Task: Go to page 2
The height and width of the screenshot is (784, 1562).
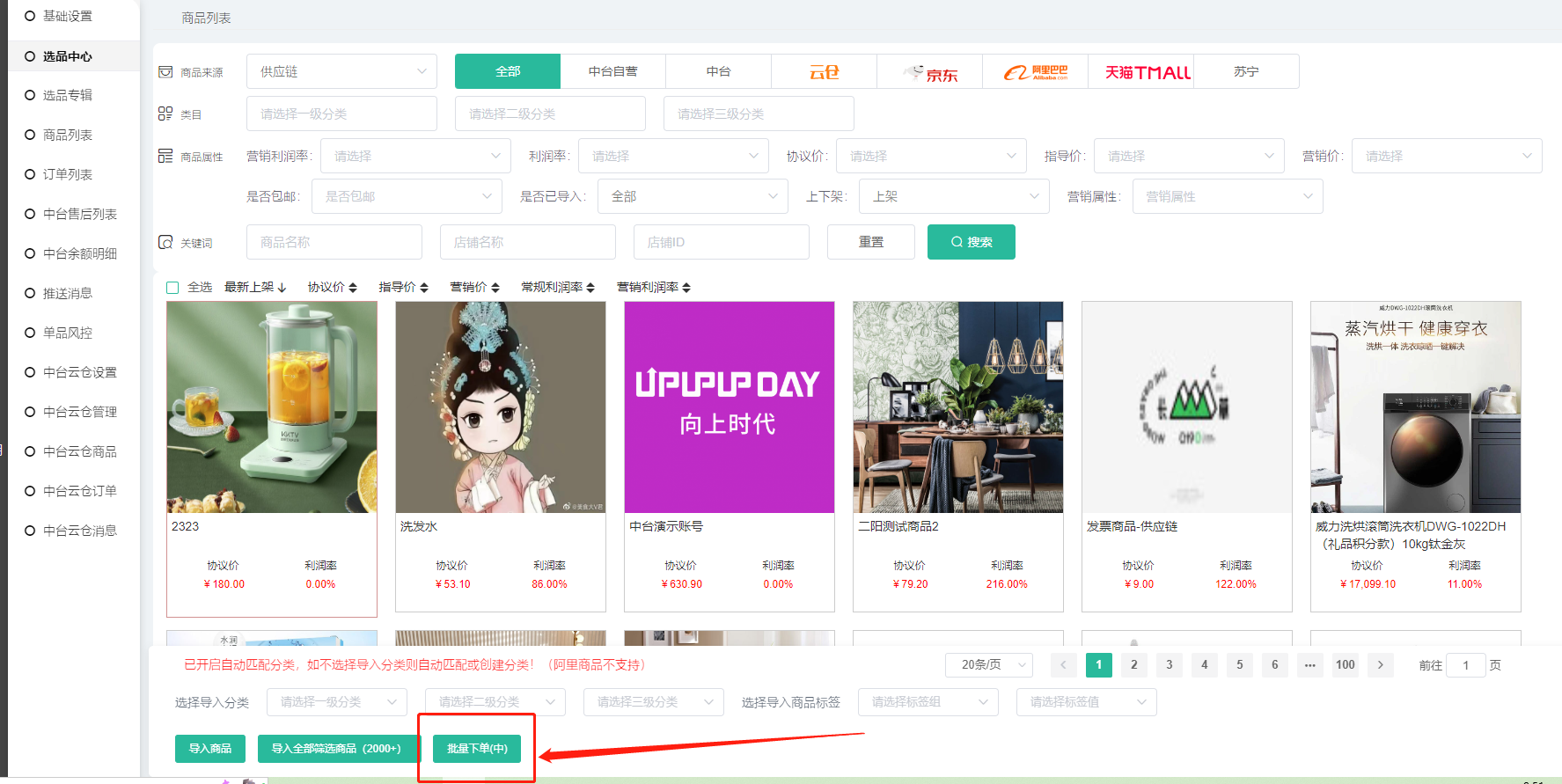Action: point(1134,665)
